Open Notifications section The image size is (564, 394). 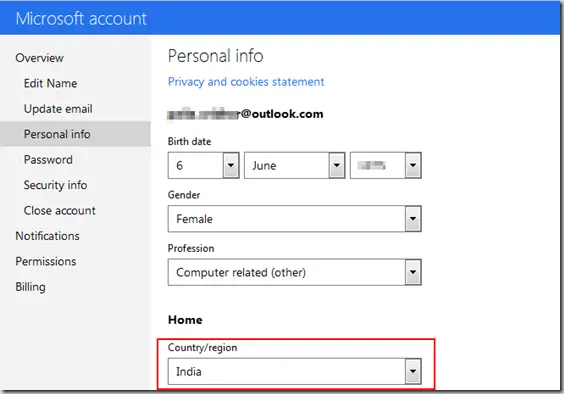click(x=47, y=236)
